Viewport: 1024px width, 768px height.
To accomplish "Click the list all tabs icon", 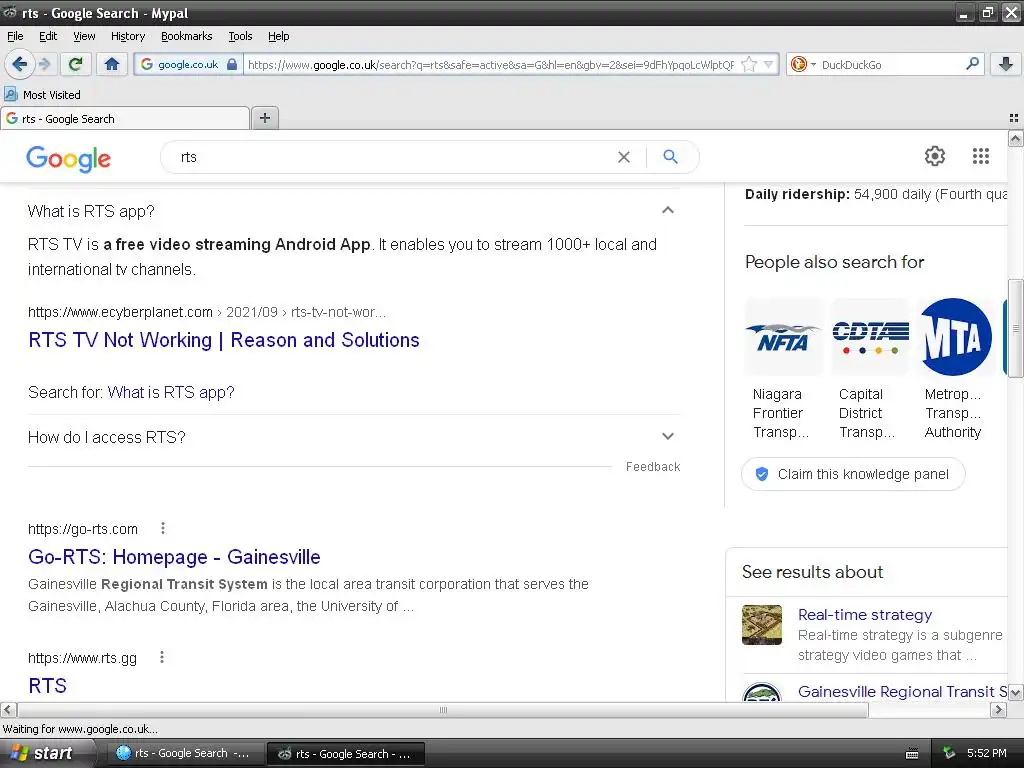I will click(1014, 118).
